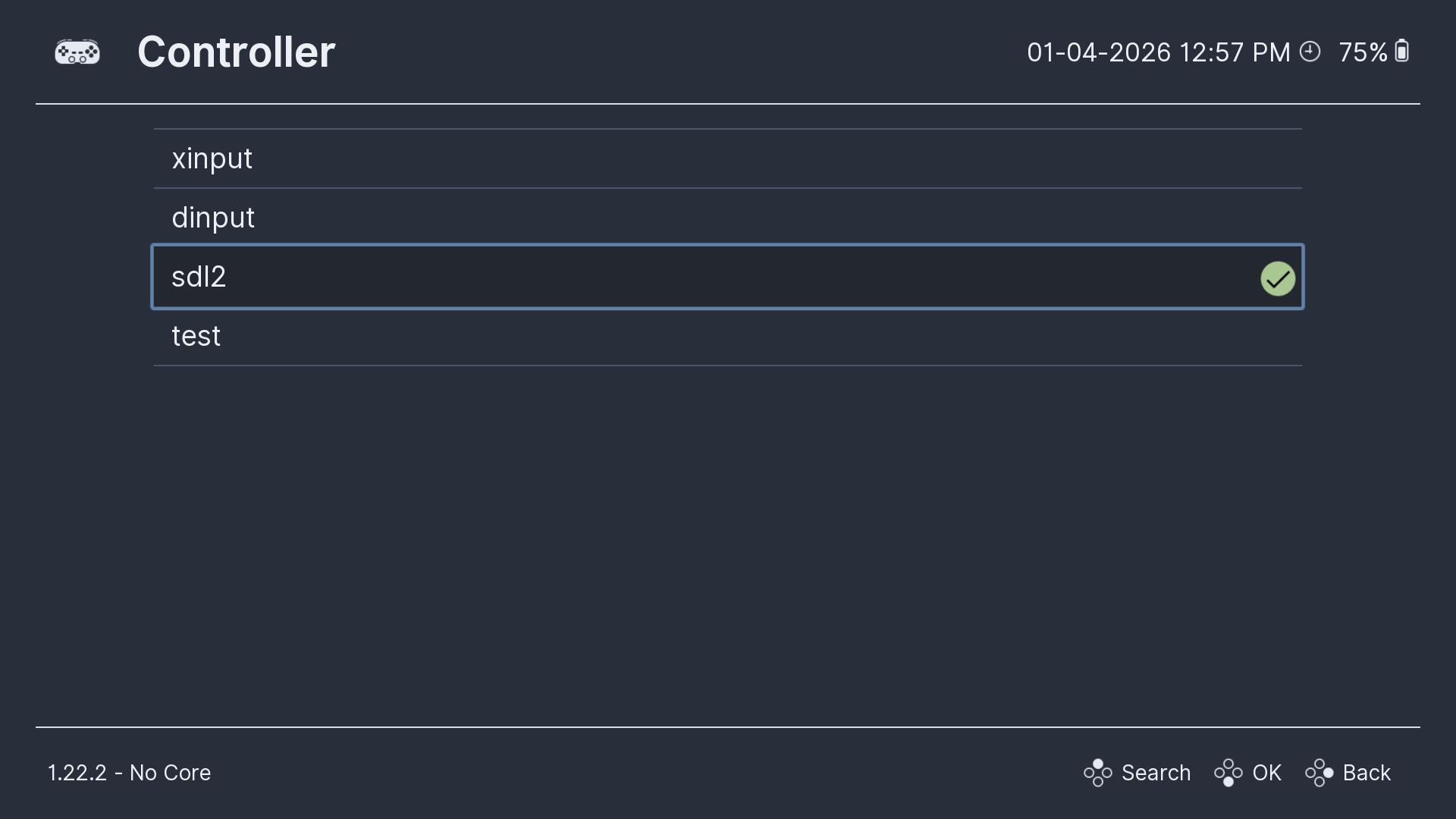Viewport: 1456px width, 819px height.
Task: Click the 1.22.2 - No Core version text
Action: [x=129, y=773]
